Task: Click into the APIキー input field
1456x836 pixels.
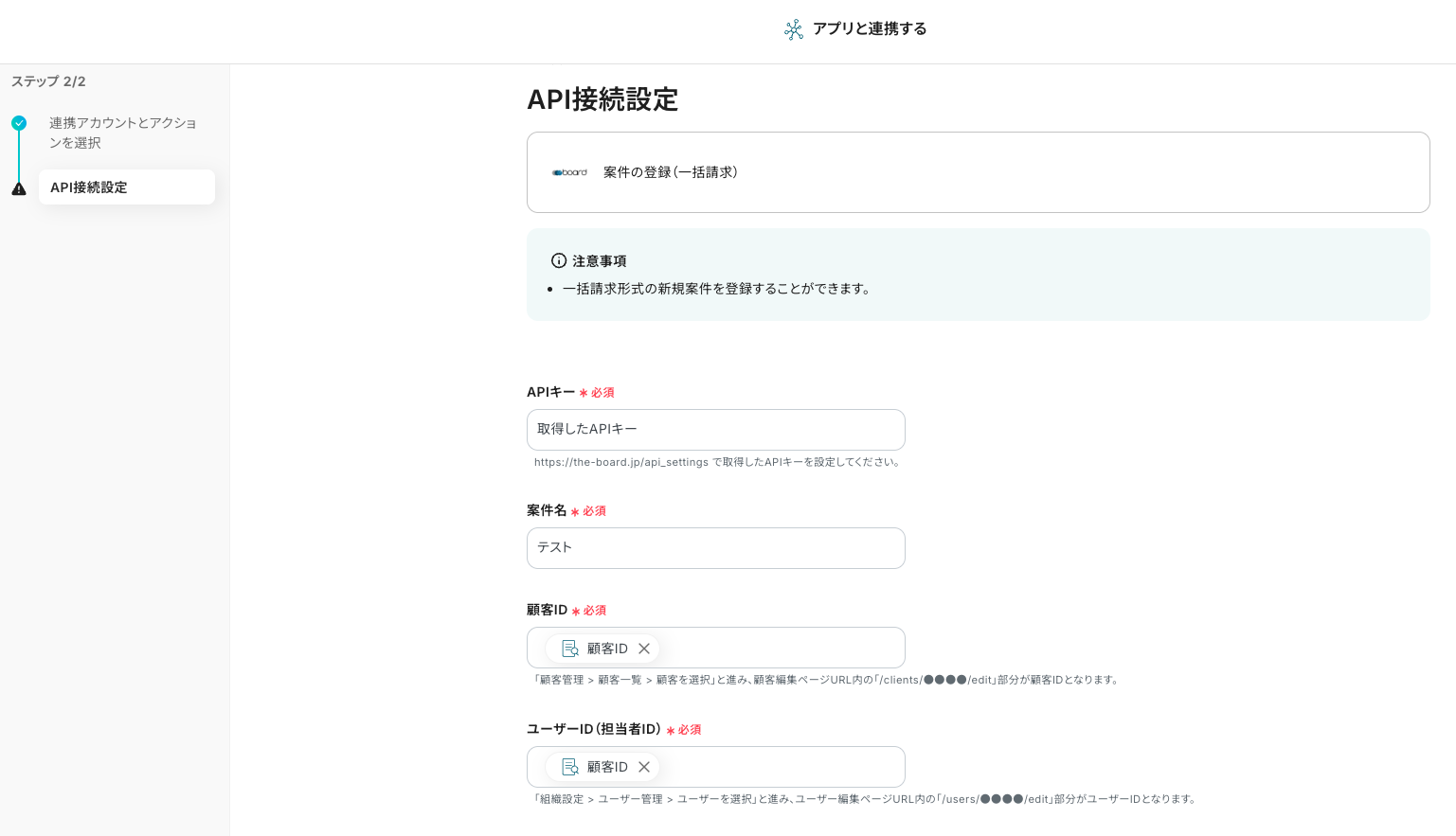Action: [715, 430]
